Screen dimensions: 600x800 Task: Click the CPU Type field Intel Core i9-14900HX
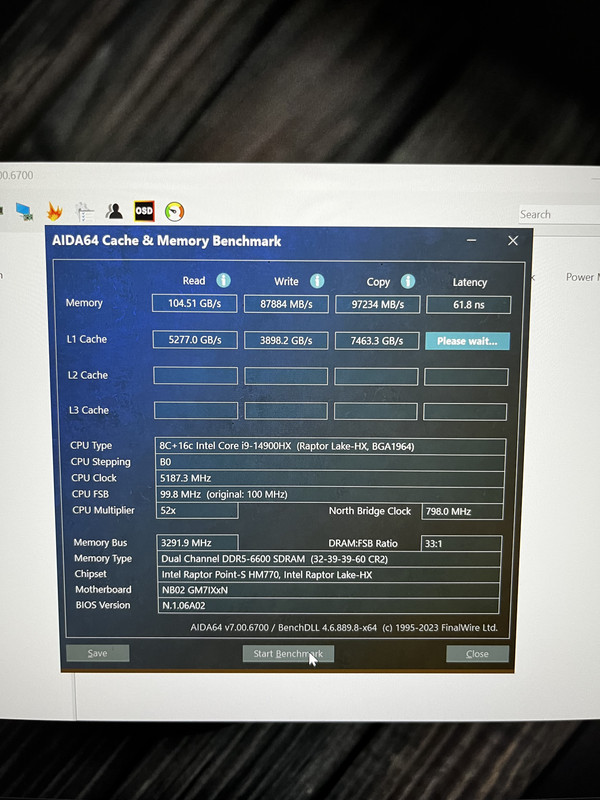(x=331, y=446)
